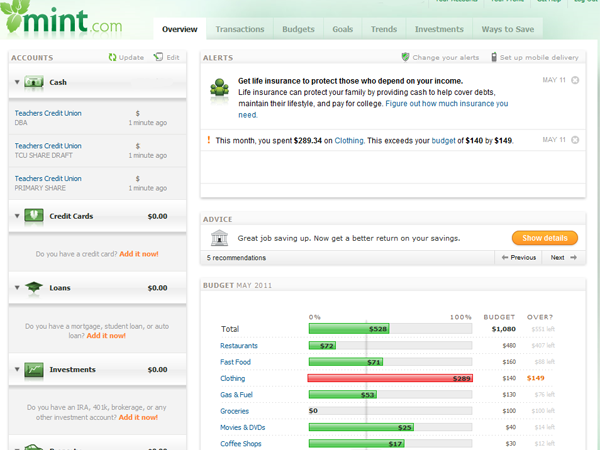Click the budget link in the alert
The height and width of the screenshot is (450, 600).
[x=443, y=140]
